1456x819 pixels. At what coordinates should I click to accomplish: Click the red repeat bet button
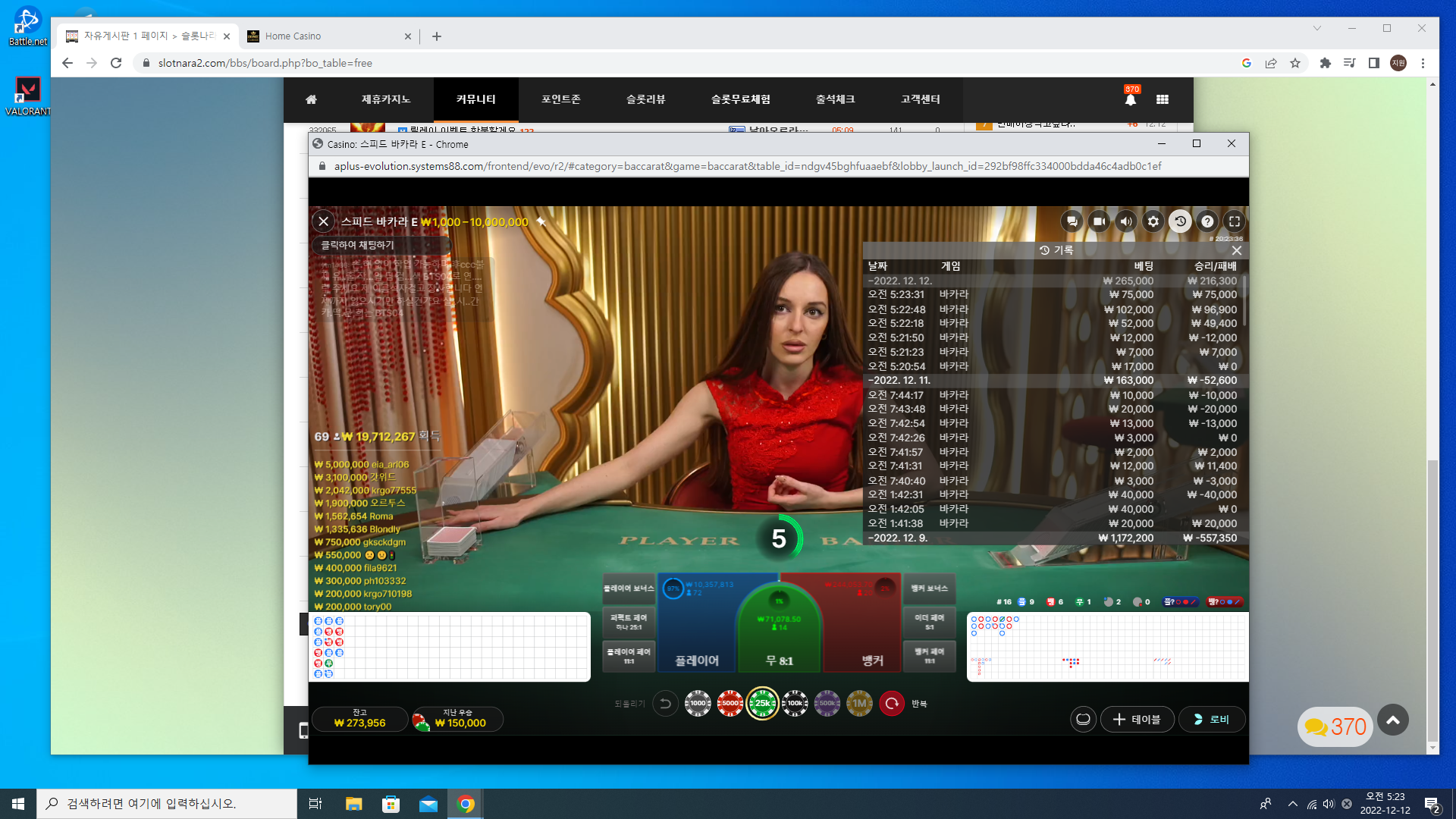(x=892, y=704)
